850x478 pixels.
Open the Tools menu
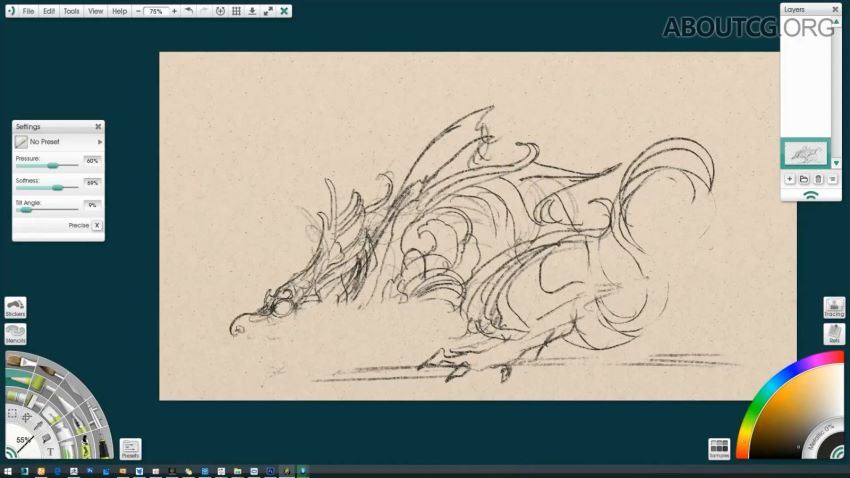pos(71,11)
